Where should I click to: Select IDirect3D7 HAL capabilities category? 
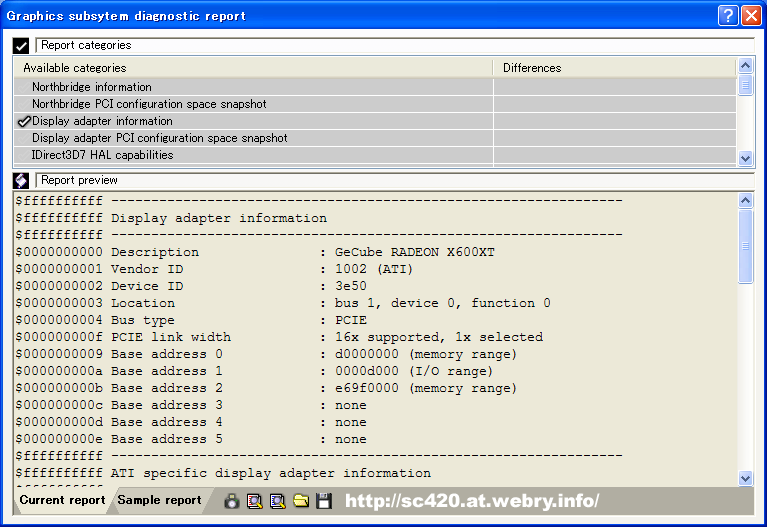point(102,155)
